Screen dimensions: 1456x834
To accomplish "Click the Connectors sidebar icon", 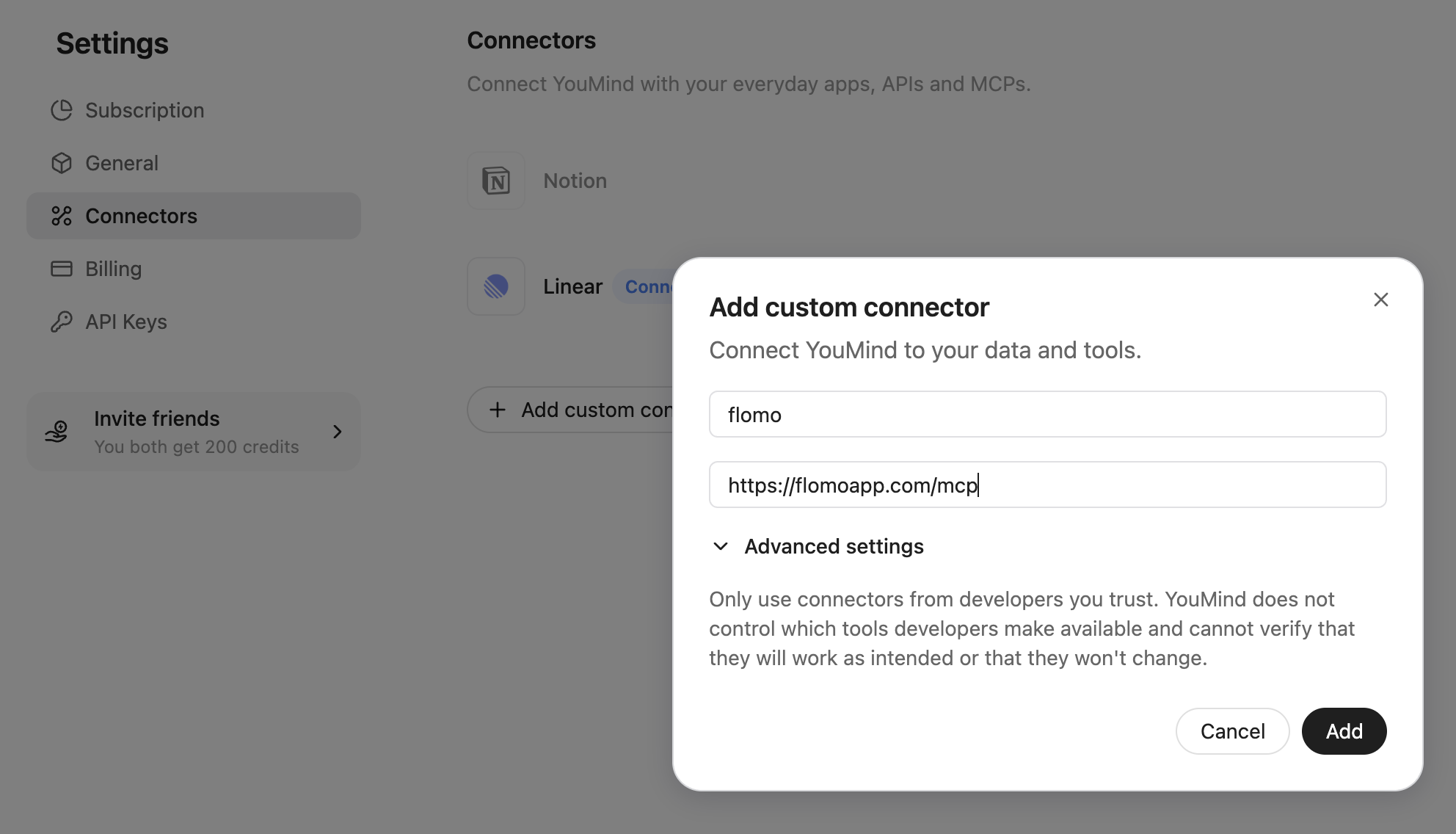I will [62, 216].
